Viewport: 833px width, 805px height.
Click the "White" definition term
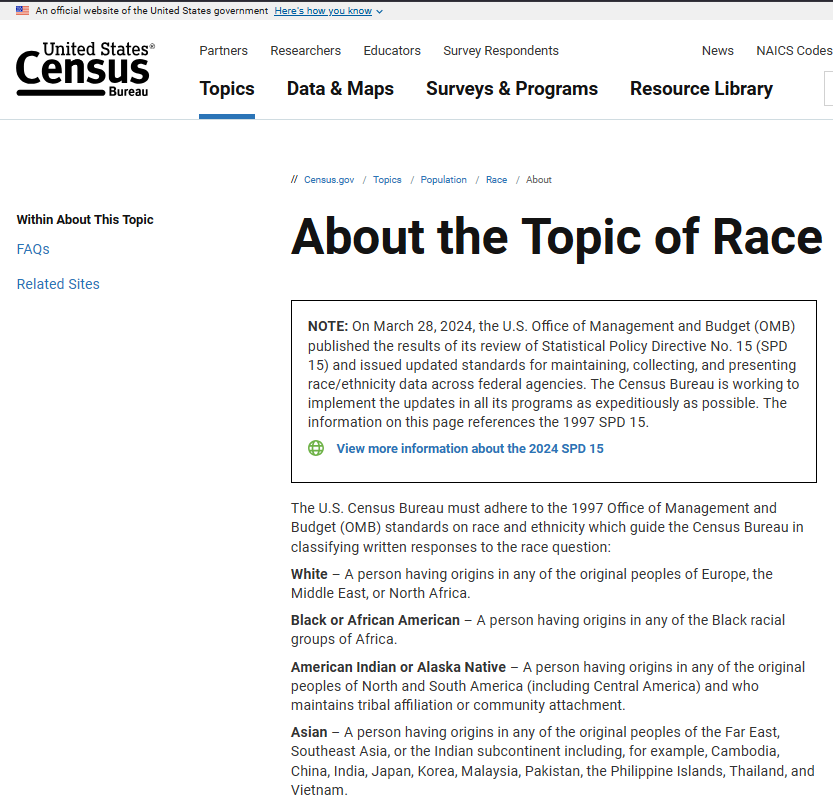click(309, 574)
